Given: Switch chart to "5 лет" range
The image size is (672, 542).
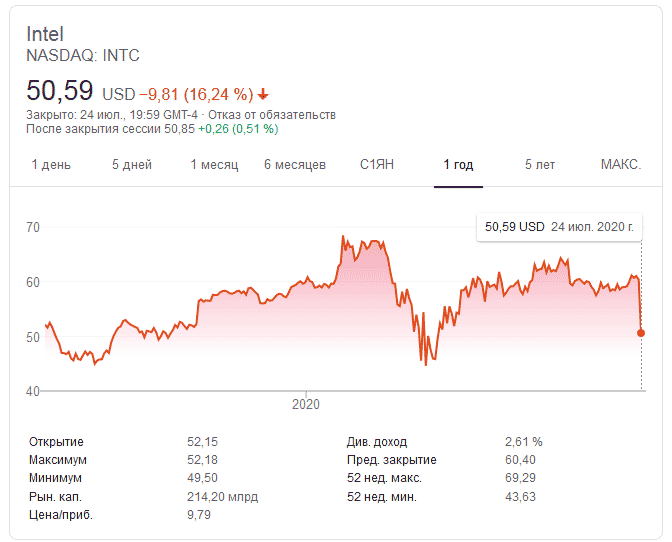Looking at the screenshot, I should (540, 165).
